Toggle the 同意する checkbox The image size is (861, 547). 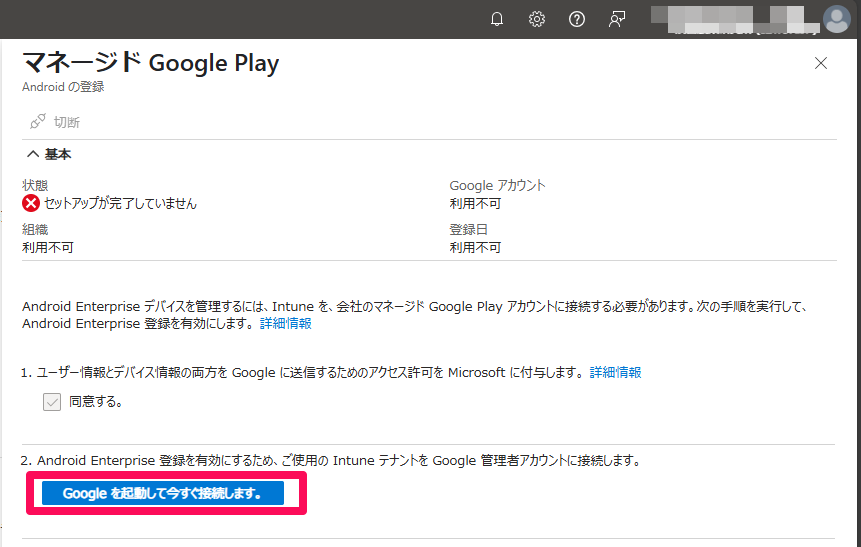click(52, 402)
